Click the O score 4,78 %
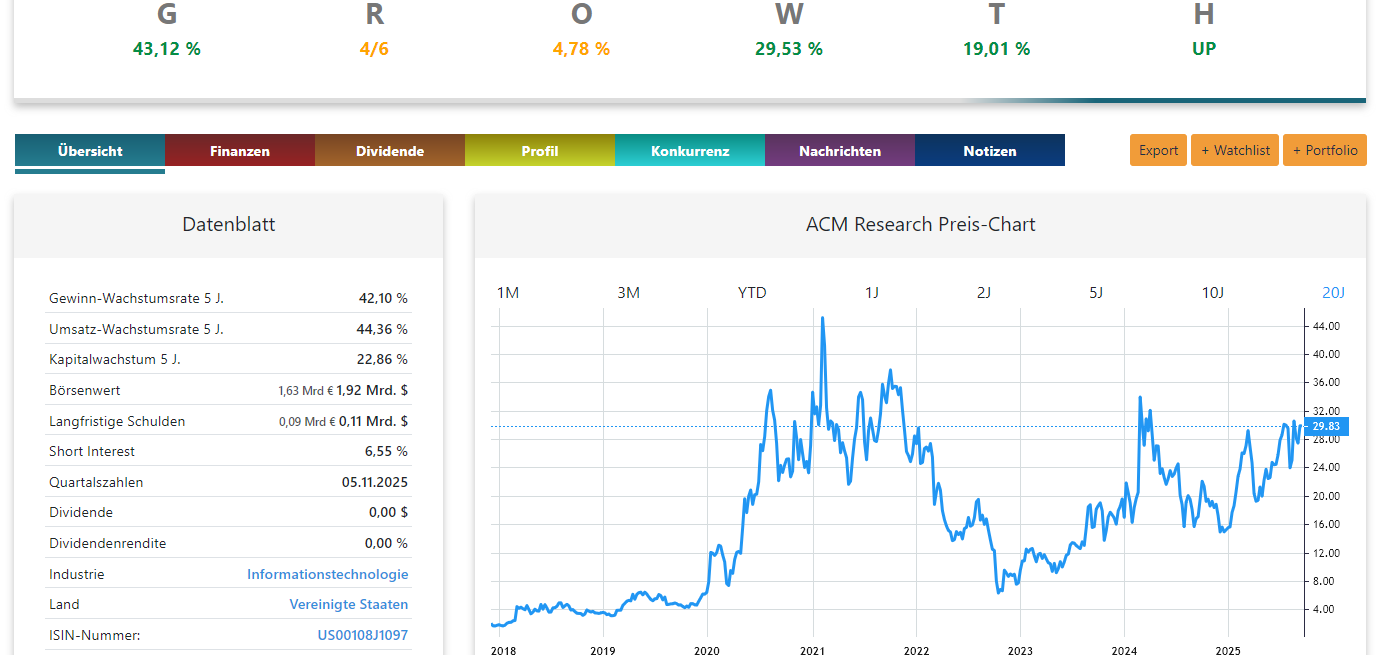 (581, 48)
